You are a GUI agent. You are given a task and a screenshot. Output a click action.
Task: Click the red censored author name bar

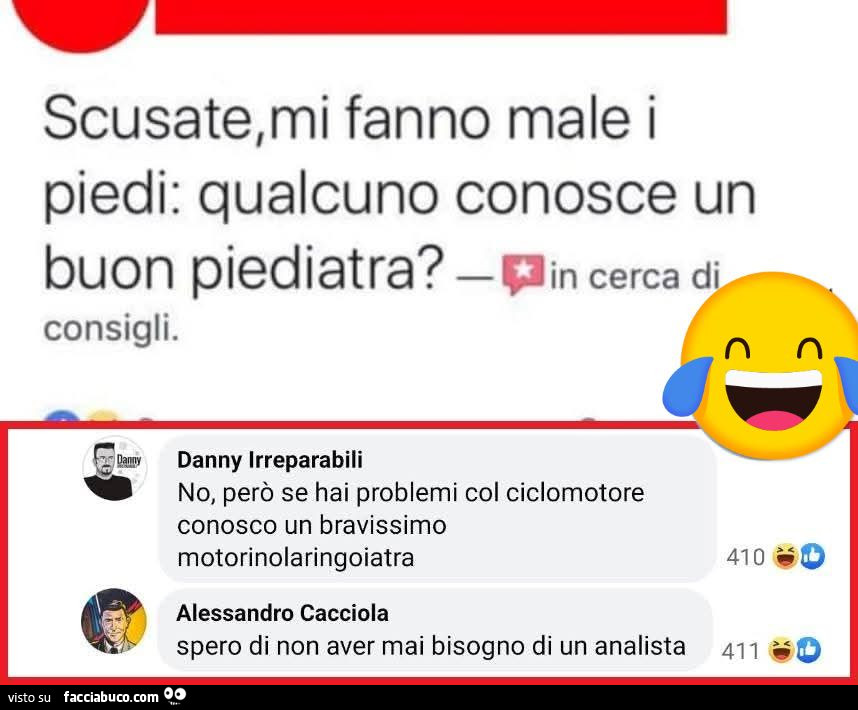(441, 16)
